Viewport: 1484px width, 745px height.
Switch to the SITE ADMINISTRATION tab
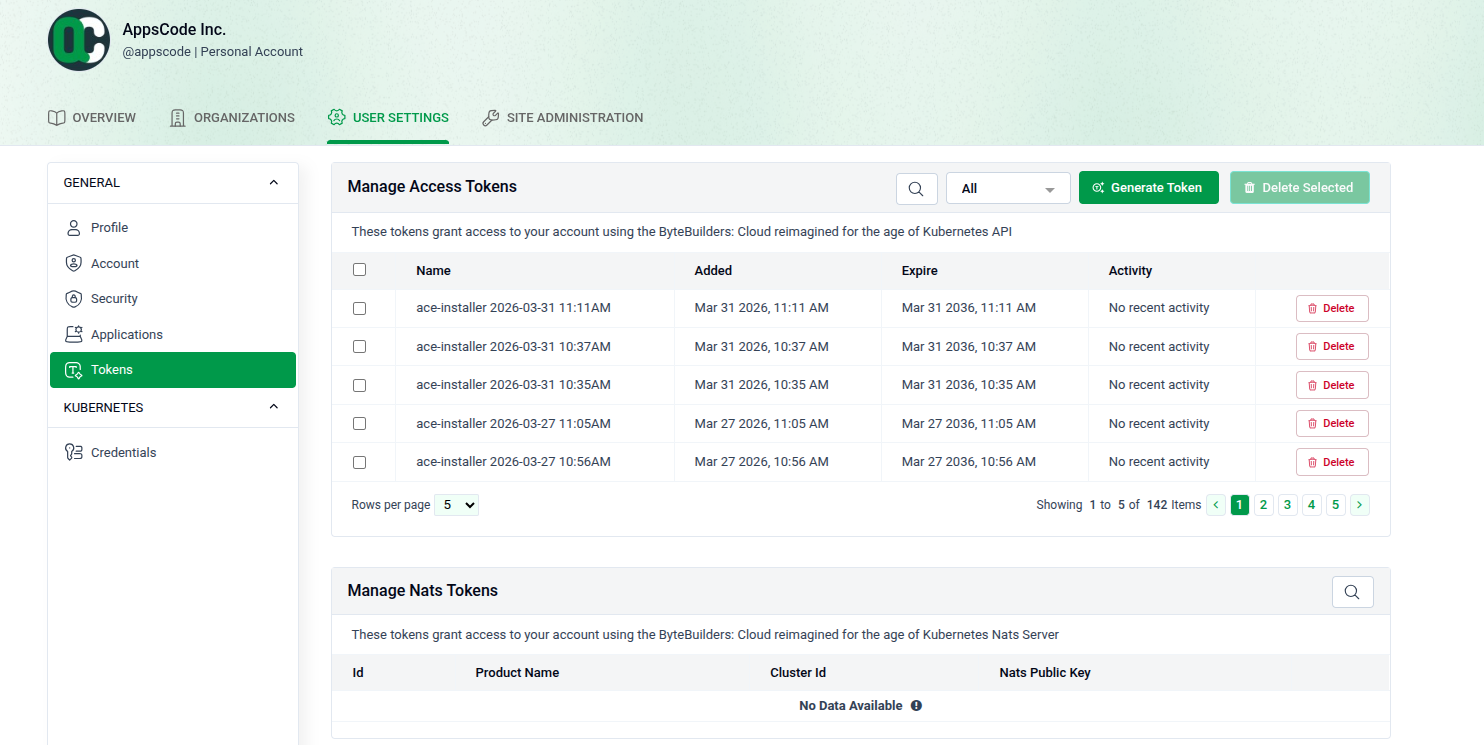[562, 117]
